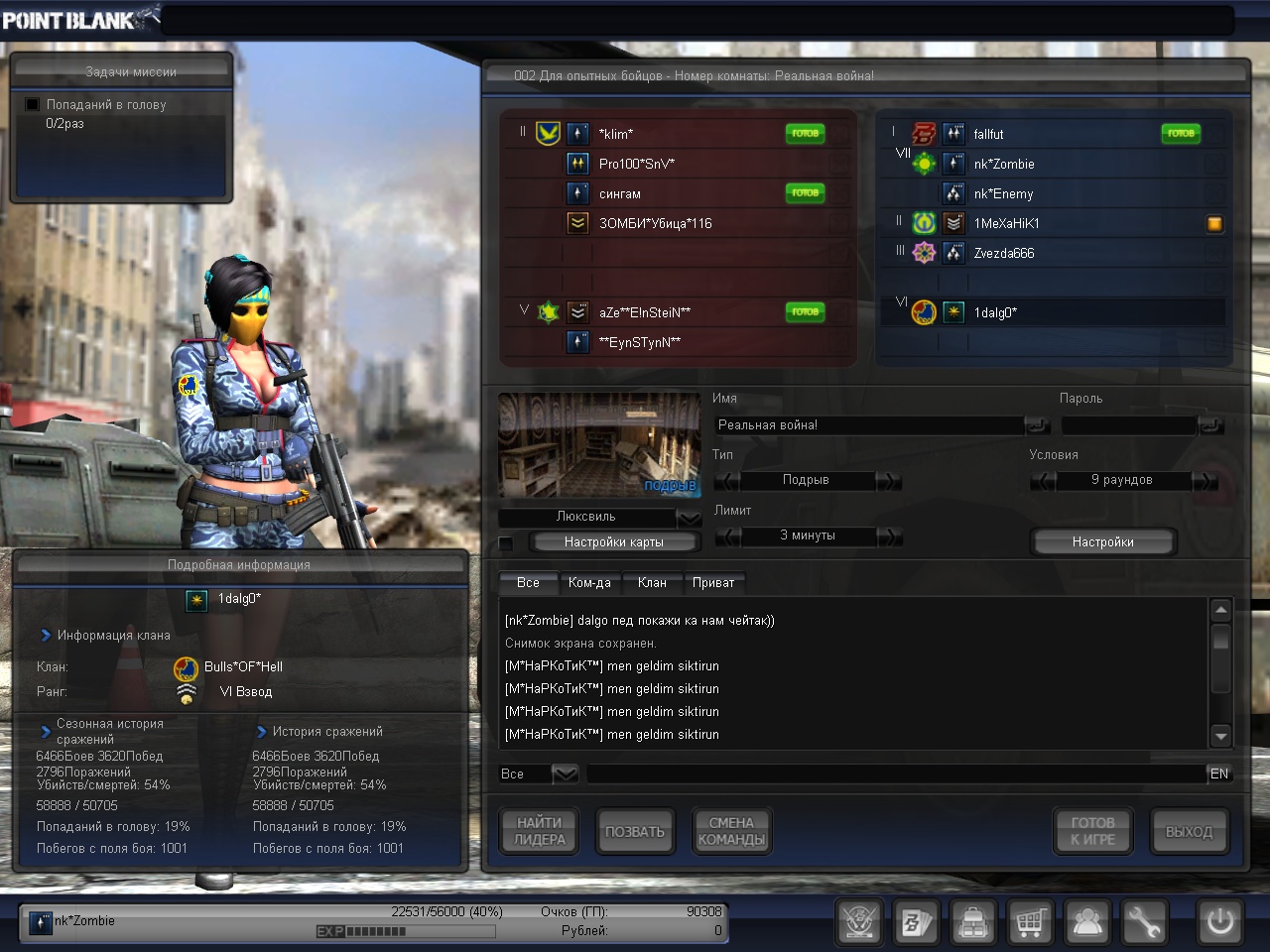This screenshot has height=952, width=1270.
Task: Click the orange status box next to 1MeXaHiK1
Action: pyautogui.click(x=1214, y=224)
